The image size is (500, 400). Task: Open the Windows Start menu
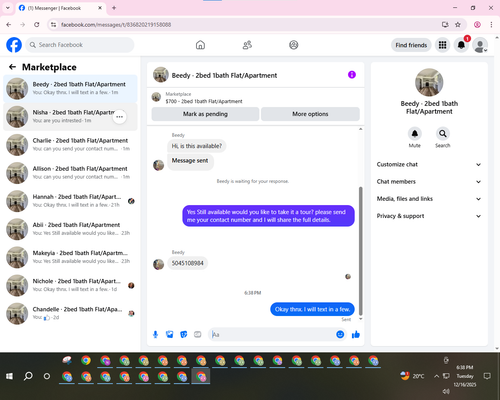pyautogui.click(x=9, y=376)
